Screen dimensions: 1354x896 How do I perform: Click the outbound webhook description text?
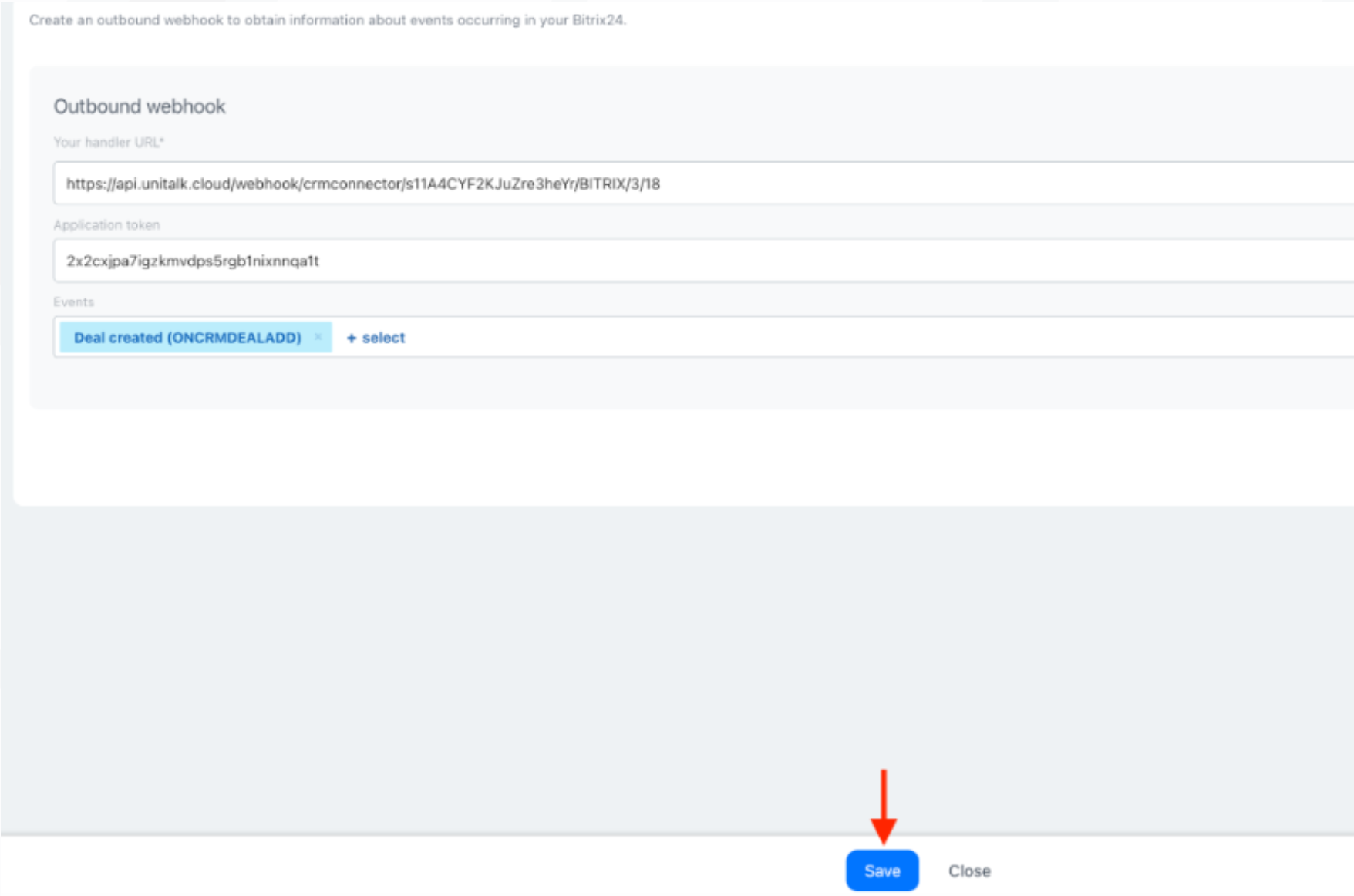coord(328,20)
